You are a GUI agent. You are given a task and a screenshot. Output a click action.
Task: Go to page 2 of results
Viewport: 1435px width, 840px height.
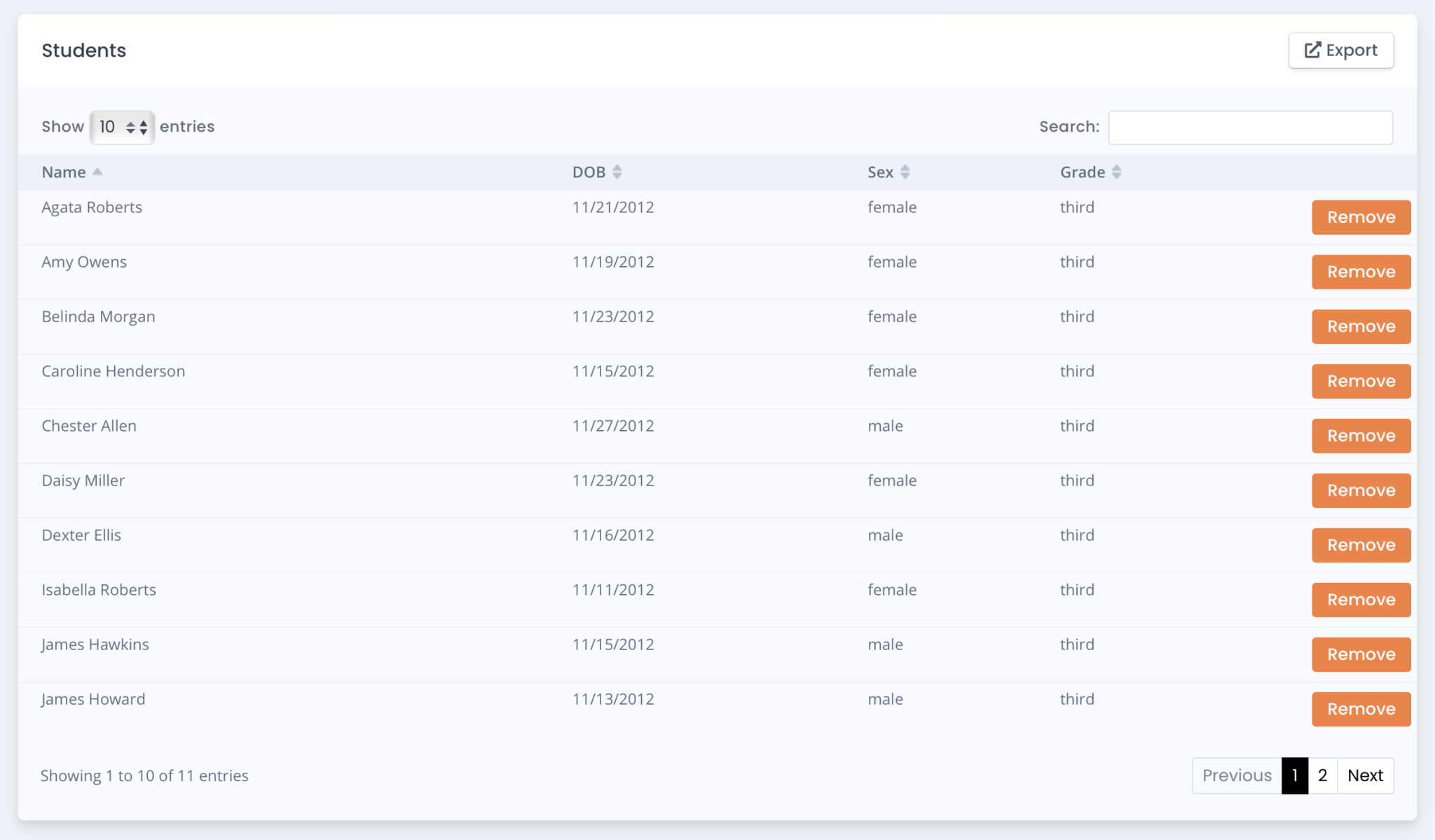(1322, 776)
